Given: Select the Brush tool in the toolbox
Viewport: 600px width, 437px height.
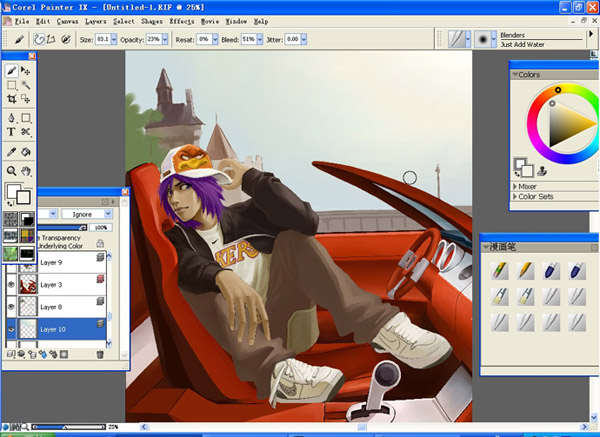Looking at the screenshot, I should [12, 72].
